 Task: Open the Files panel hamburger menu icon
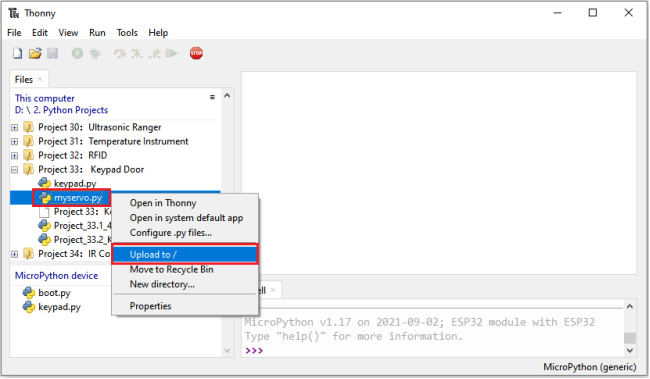[212, 97]
